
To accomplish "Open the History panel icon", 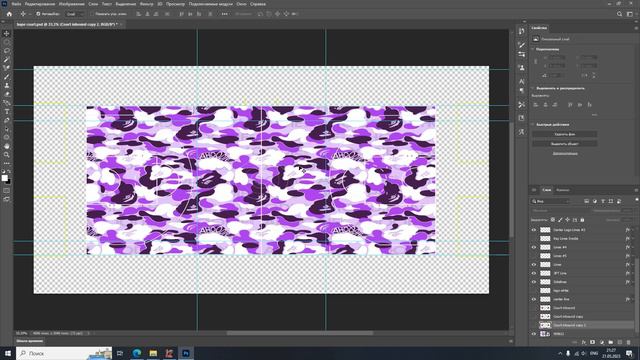I will pos(522,31).
